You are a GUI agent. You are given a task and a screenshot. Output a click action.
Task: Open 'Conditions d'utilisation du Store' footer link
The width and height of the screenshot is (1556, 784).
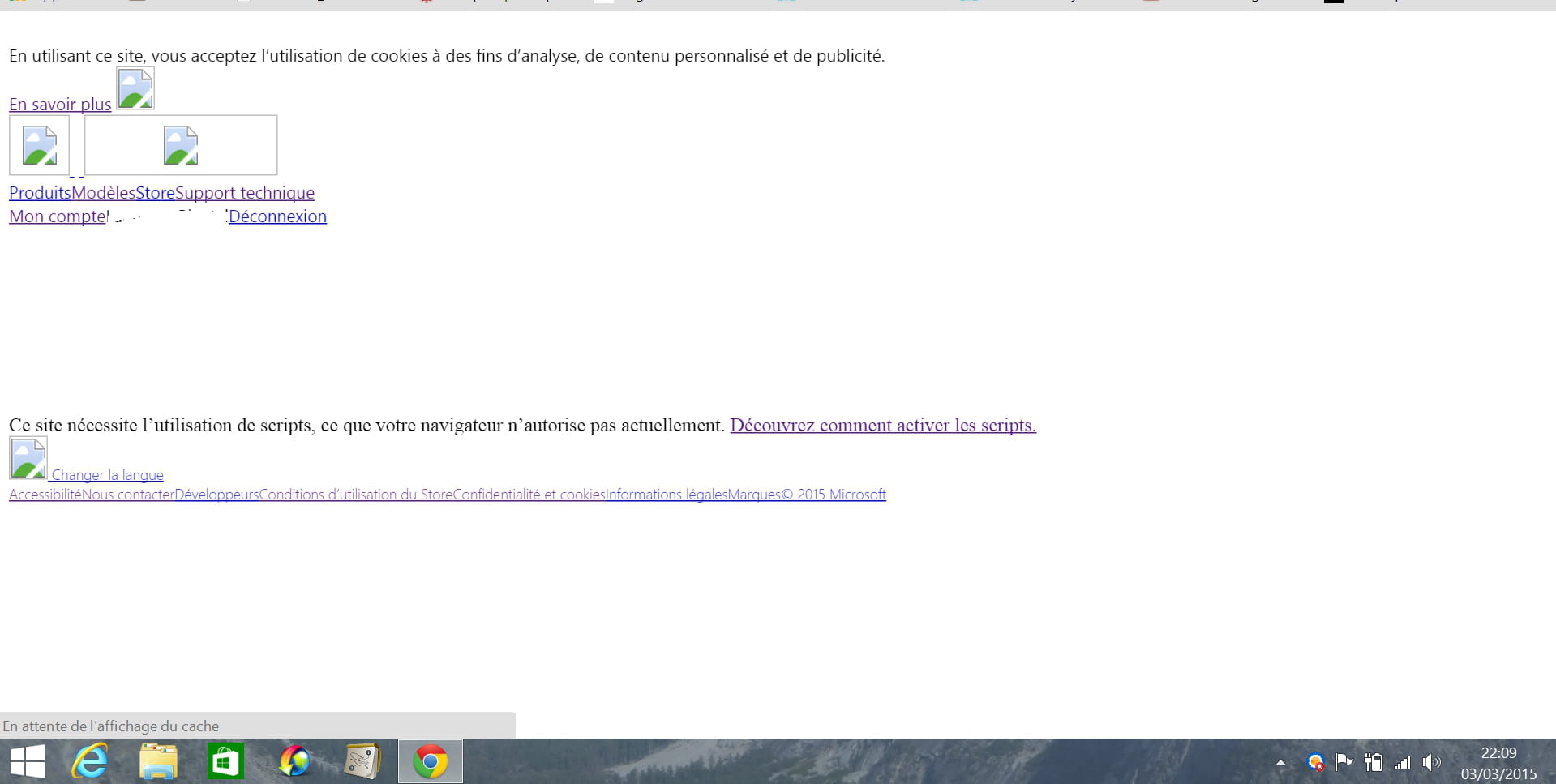tap(355, 495)
